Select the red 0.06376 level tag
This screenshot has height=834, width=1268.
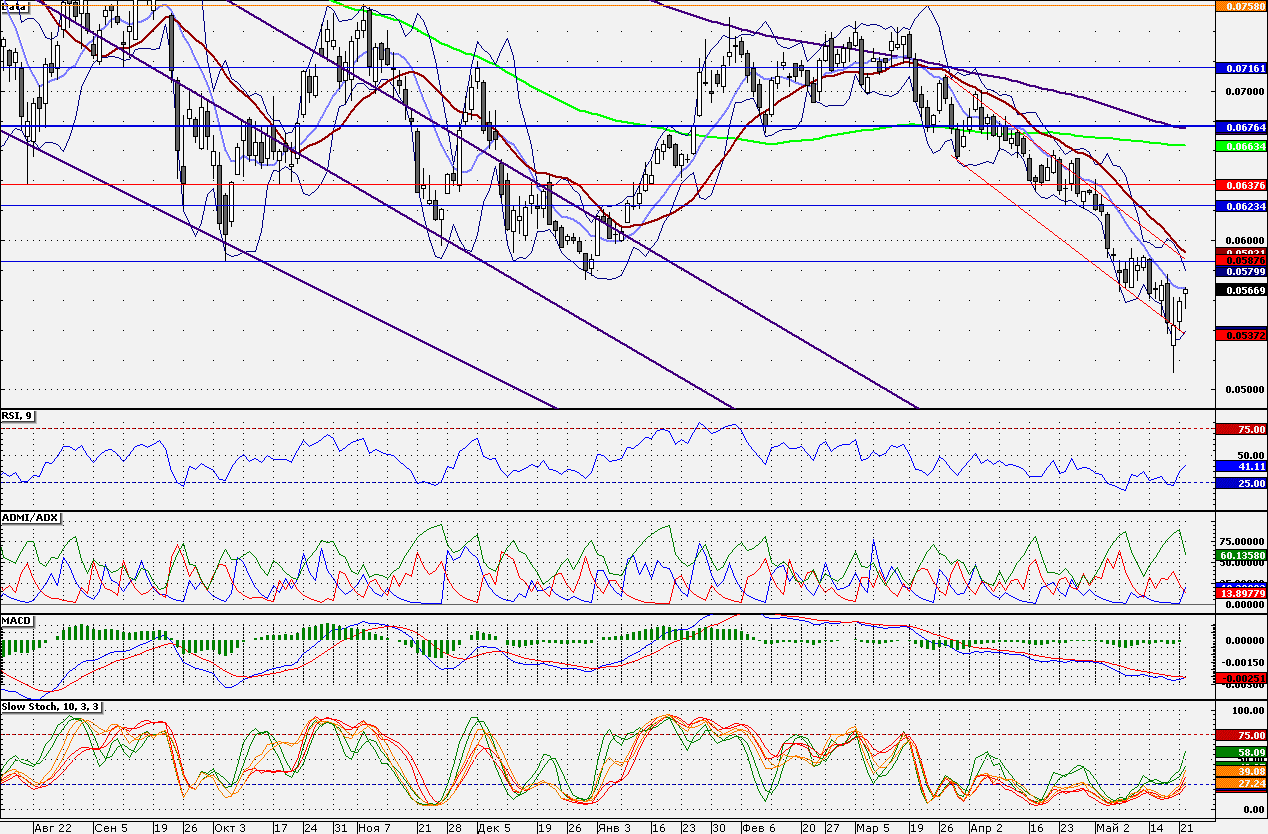click(1240, 186)
